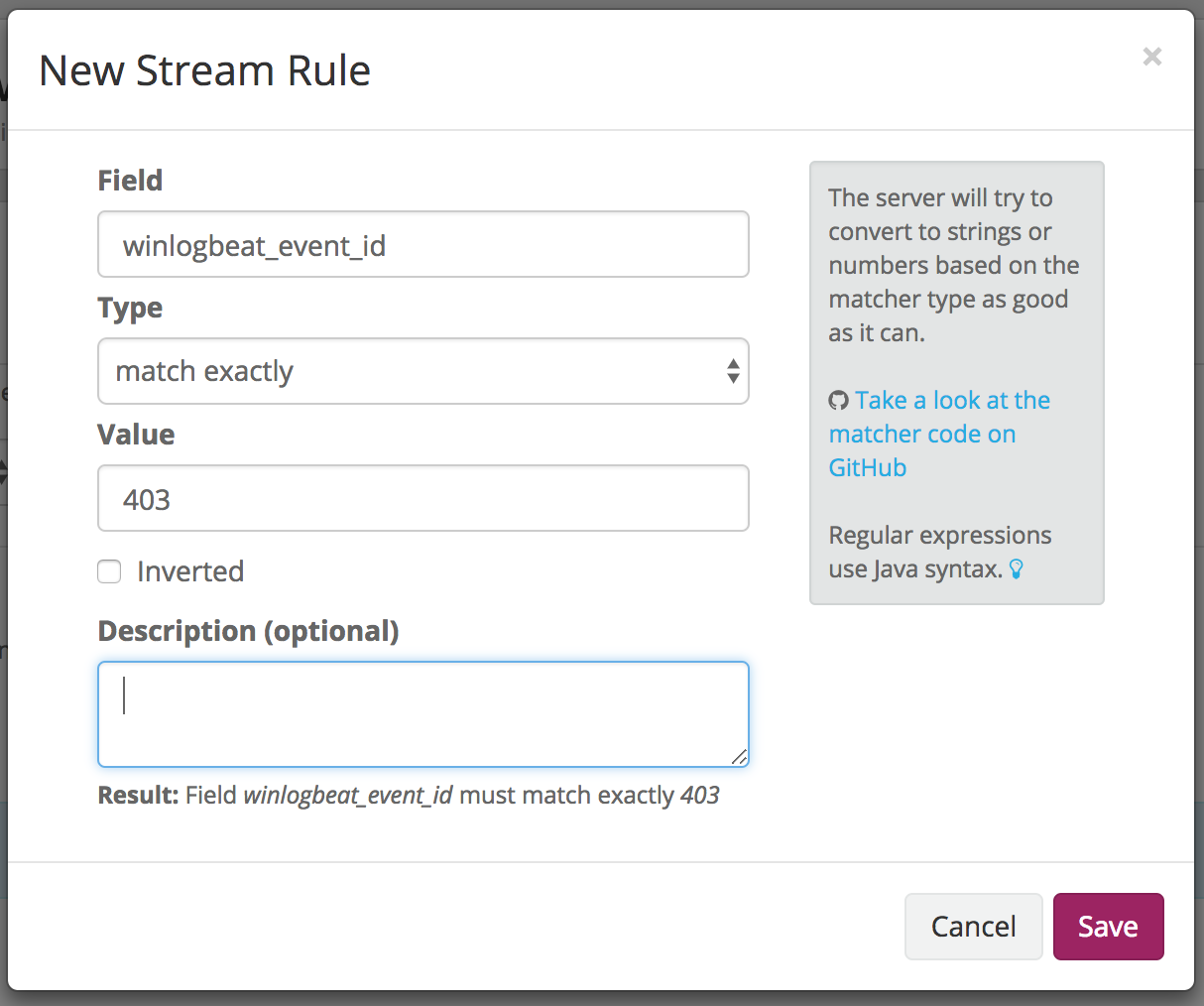Cancel the stream rule creation
Image resolution: width=1204 pixels, height=1006 pixels.
(x=973, y=926)
